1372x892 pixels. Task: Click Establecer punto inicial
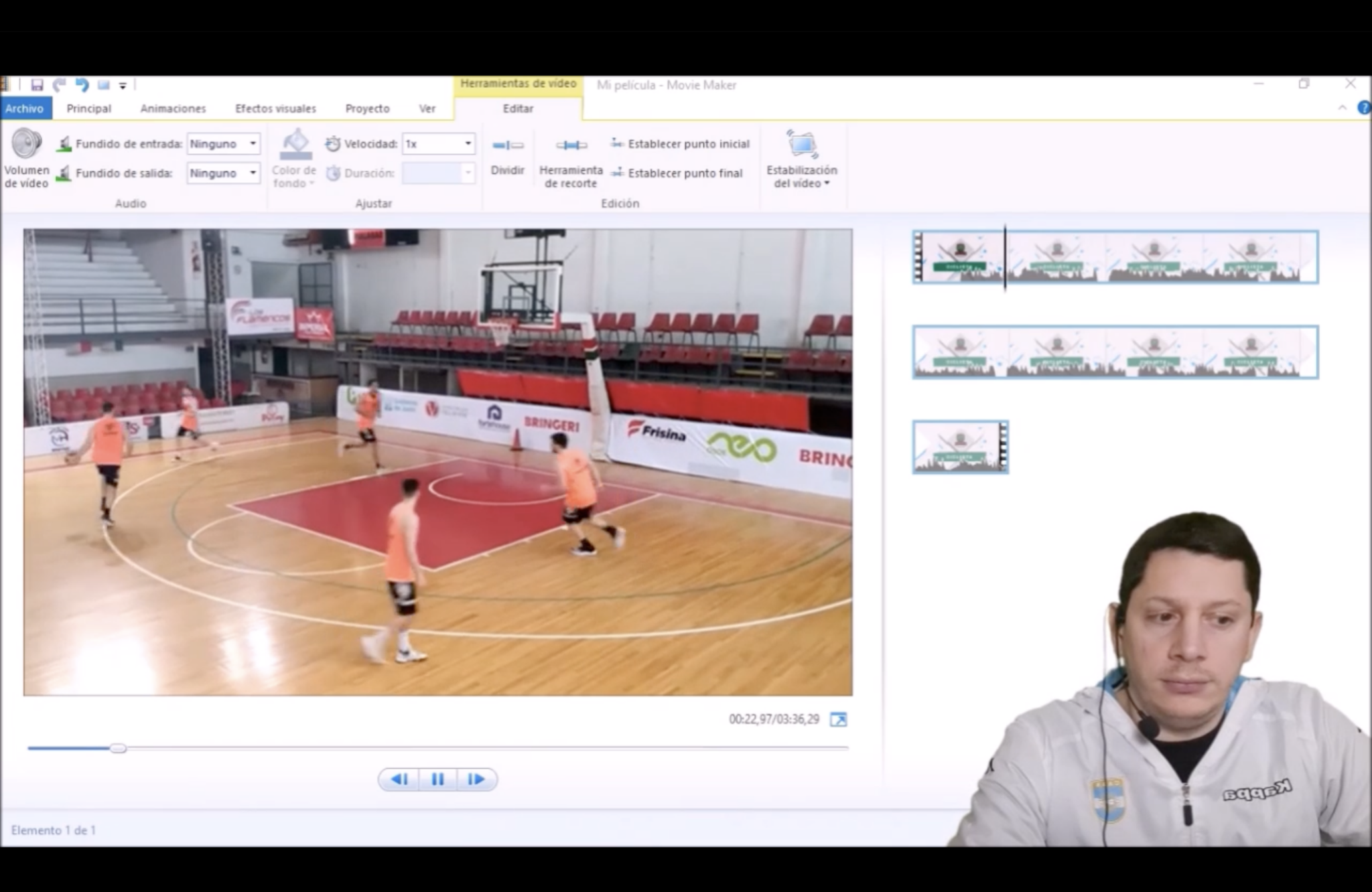pyautogui.click(x=681, y=144)
